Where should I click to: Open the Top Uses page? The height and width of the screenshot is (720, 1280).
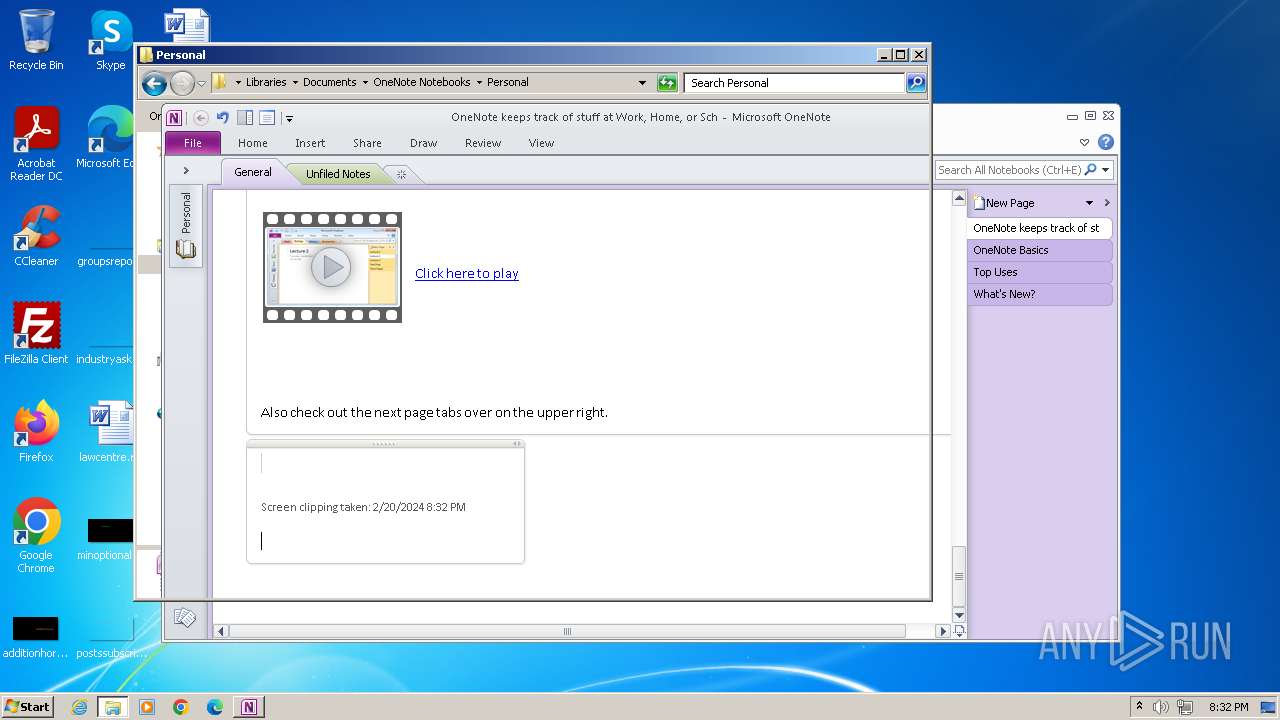[x=1040, y=272]
